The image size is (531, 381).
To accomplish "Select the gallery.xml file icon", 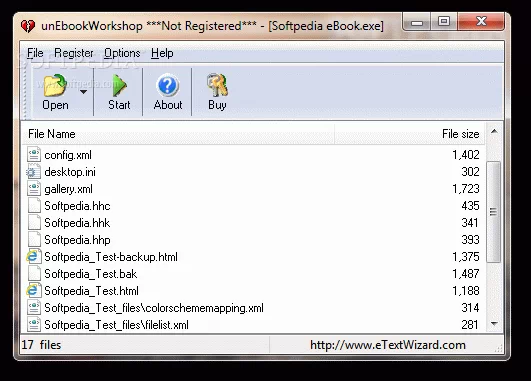I will [34, 189].
